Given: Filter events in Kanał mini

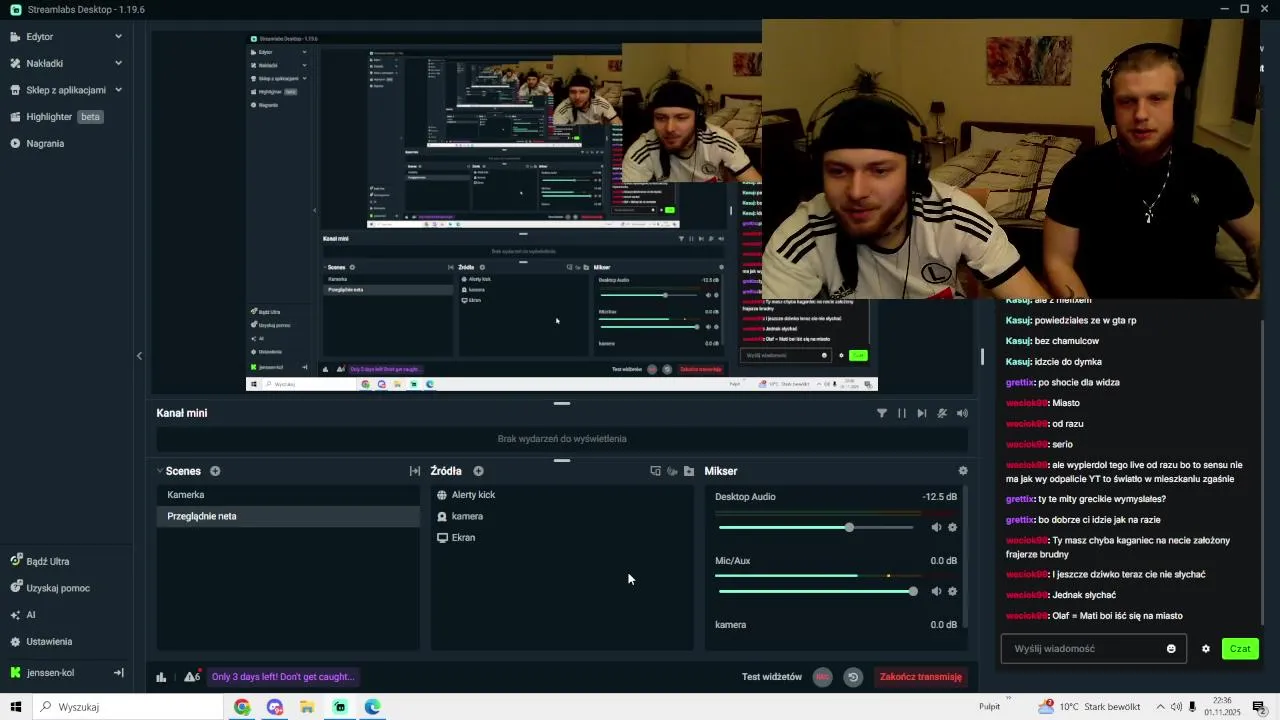Looking at the screenshot, I should tap(881, 413).
